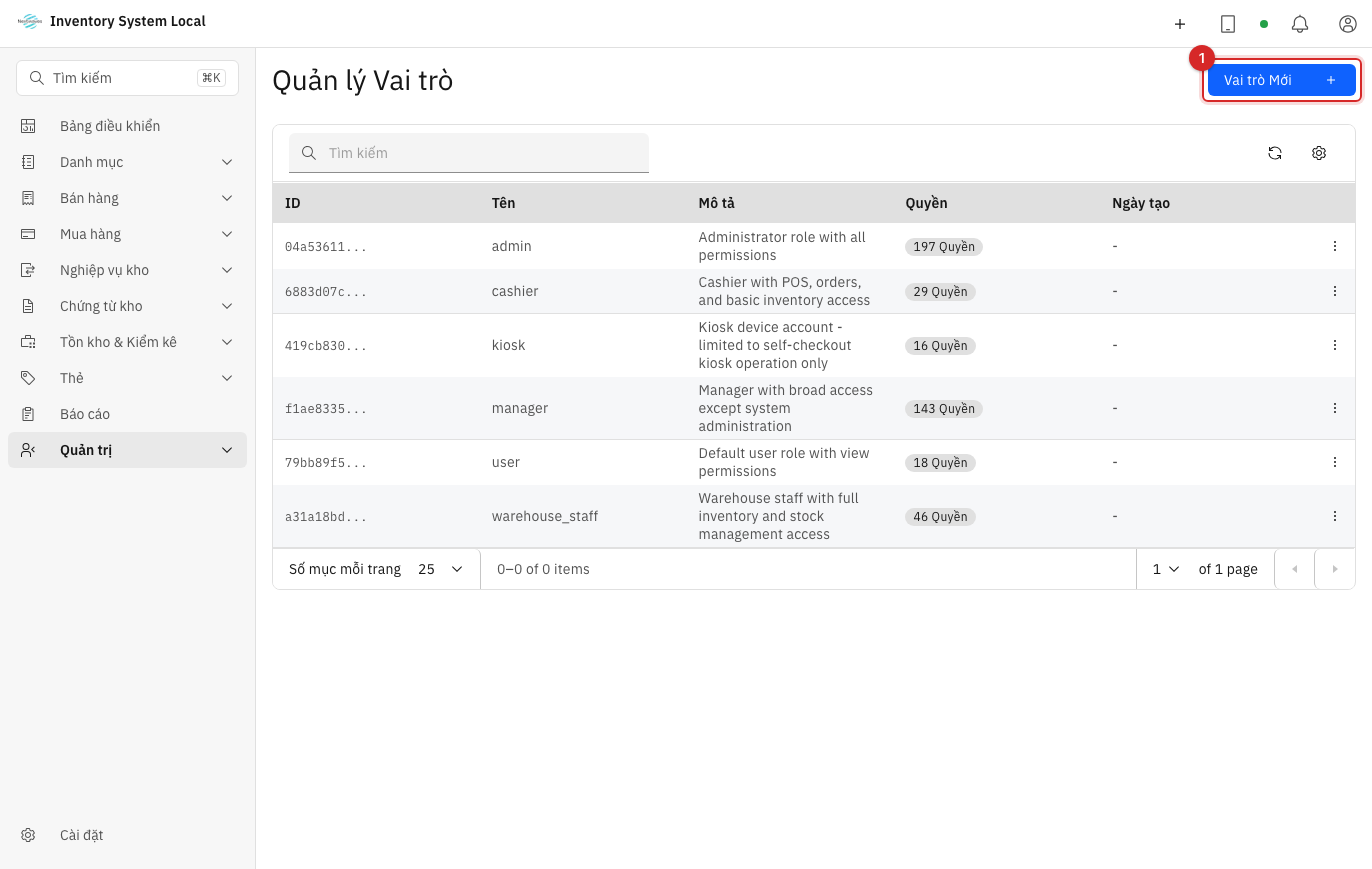Click role name warehouse_staff
Viewport: 1372px width, 869px height.
pyautogui.click(x=545, y=516)
